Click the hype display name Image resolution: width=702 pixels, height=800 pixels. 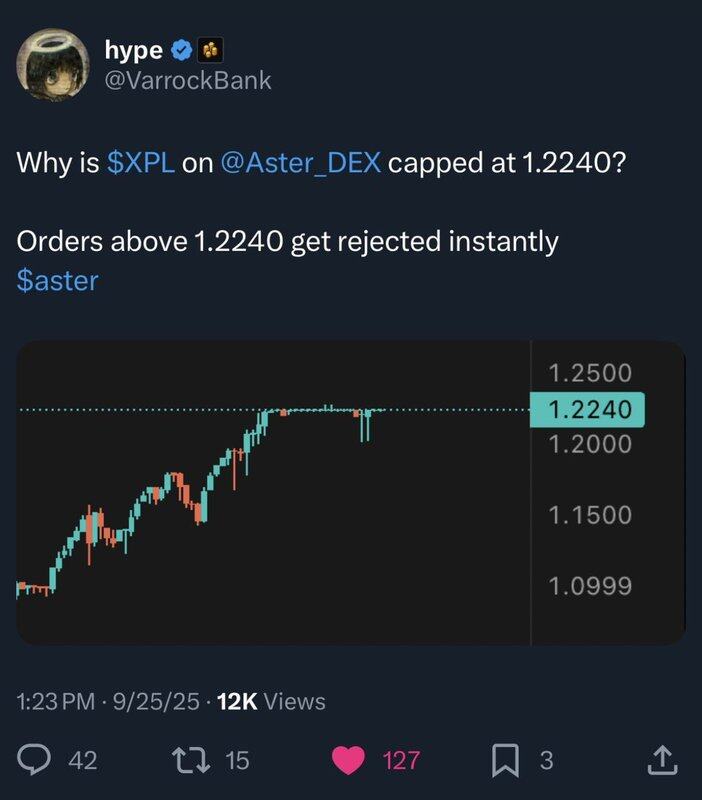134,50
